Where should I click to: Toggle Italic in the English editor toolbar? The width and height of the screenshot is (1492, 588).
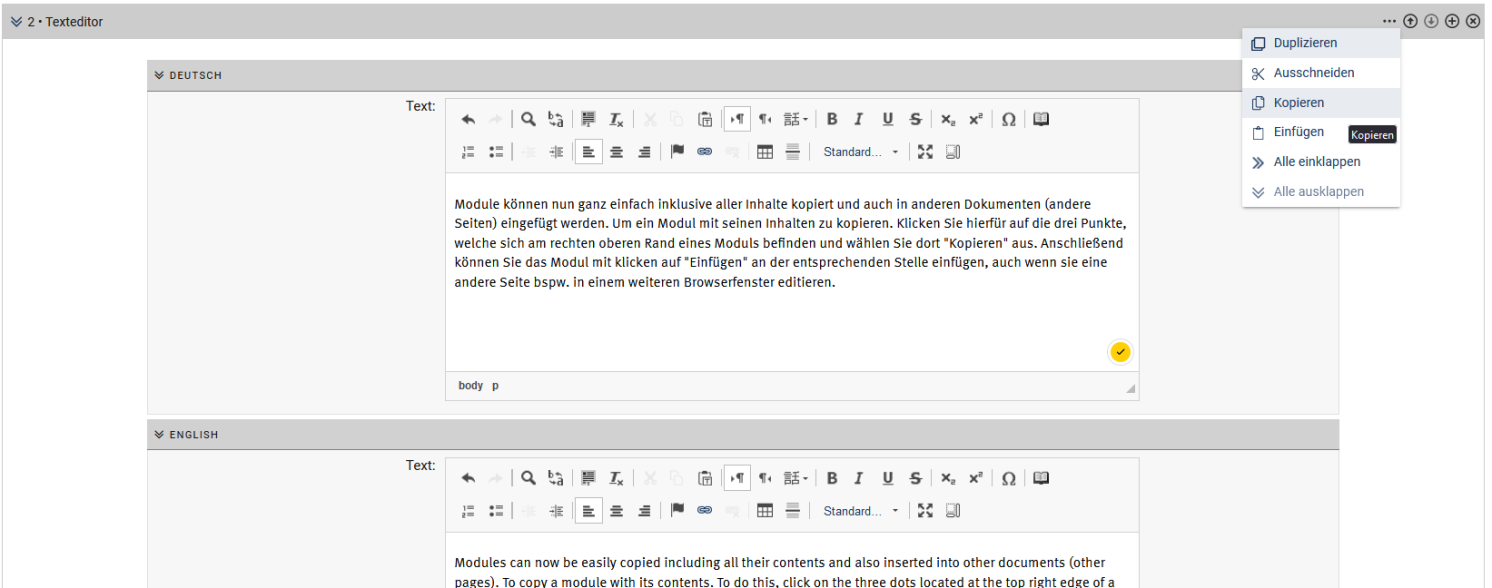coord(858,479)
